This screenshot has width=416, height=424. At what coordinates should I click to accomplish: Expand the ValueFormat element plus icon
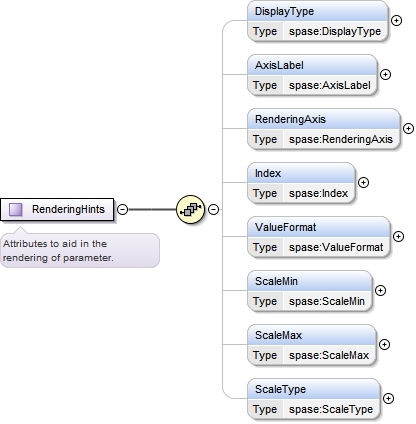click(398, 236)
